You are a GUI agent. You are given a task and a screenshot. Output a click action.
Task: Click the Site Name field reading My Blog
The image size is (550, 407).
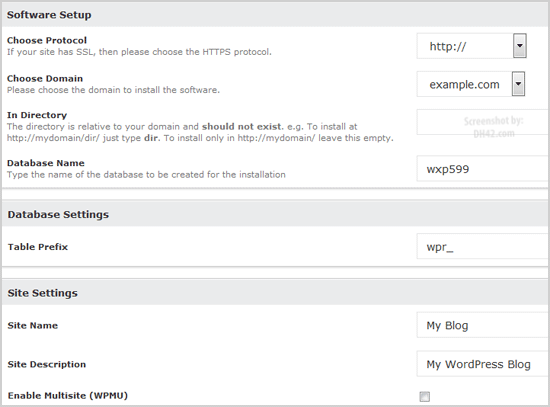click(x=483, y=325)
